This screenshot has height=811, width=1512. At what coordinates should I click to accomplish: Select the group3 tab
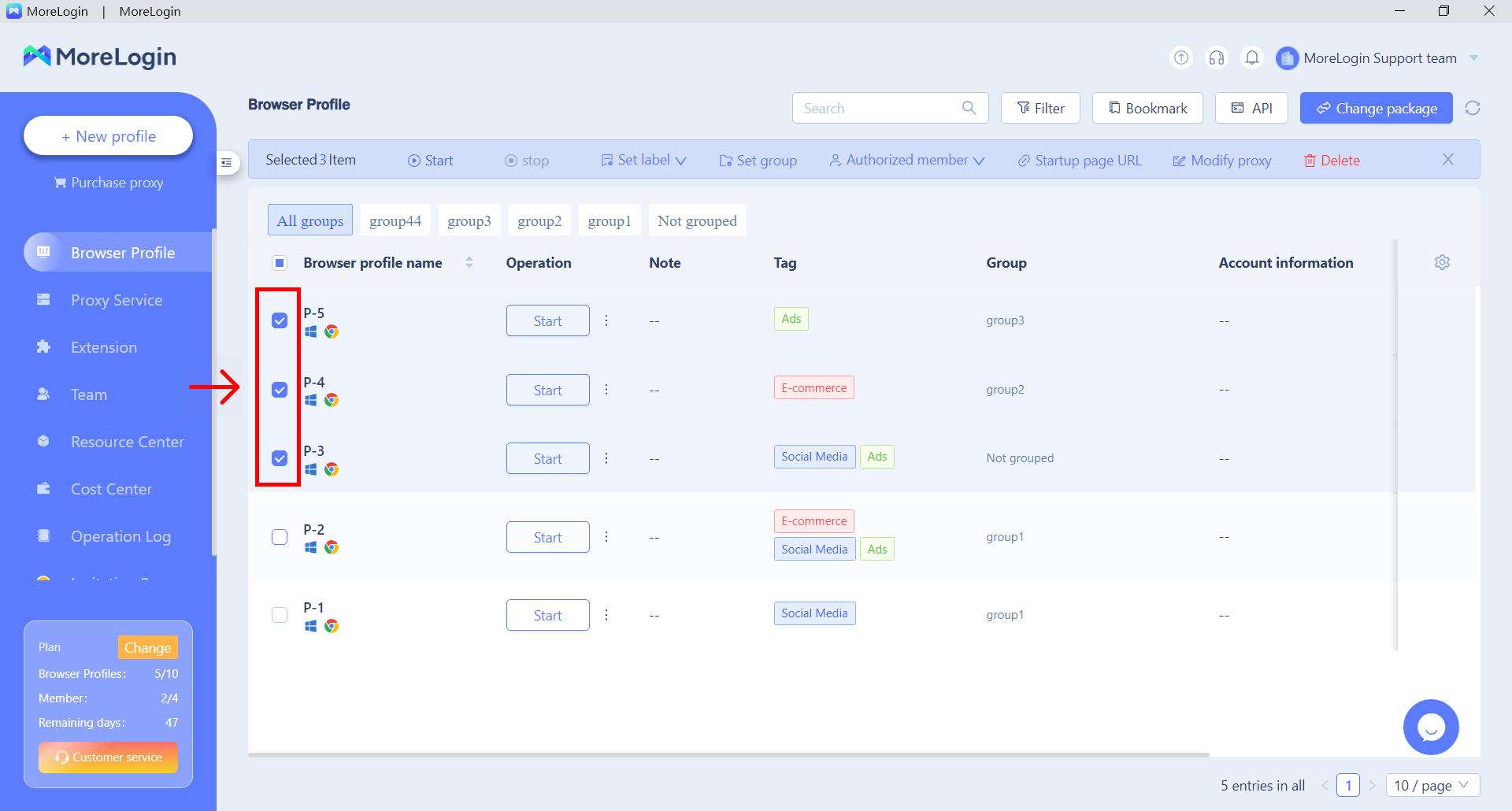click(x=469, y=220)
